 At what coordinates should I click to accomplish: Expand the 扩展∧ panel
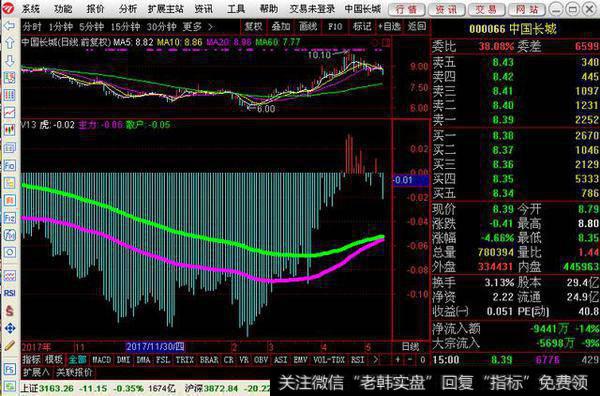[x=36, y=372]
